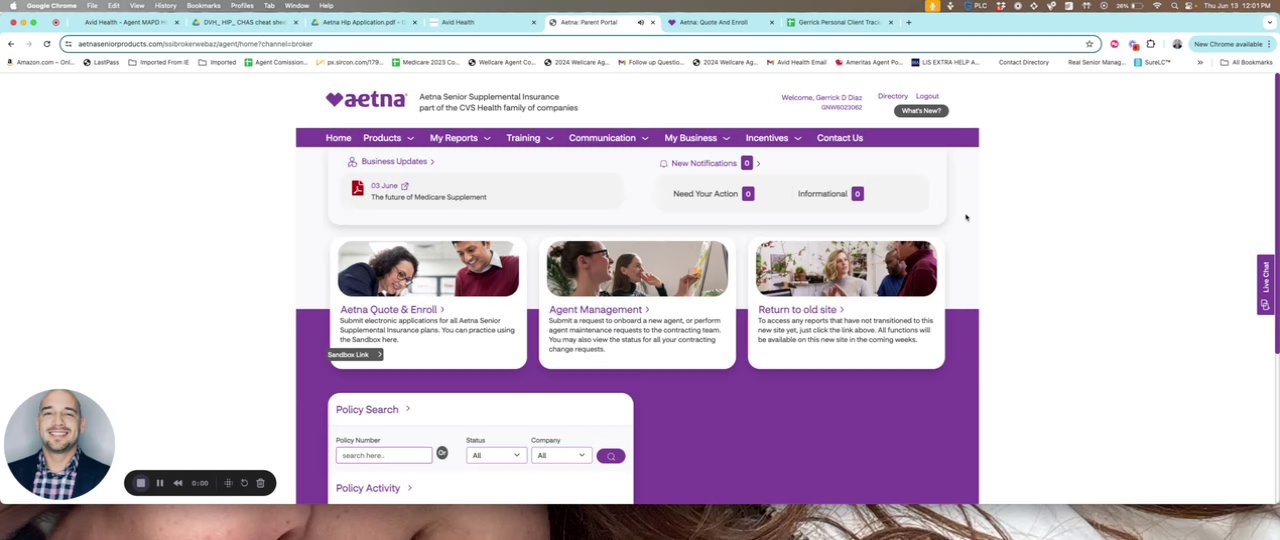1280x540 pixels.
Task: Click the Policy Number search field
Action: pos(384,455)
